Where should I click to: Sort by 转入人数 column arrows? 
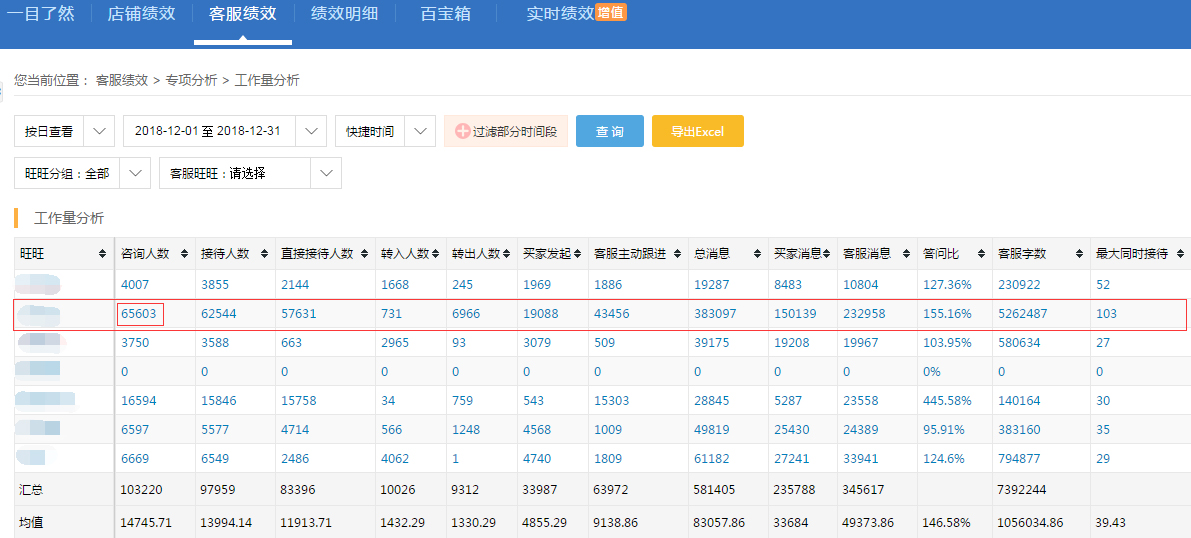tap(436, 255)
